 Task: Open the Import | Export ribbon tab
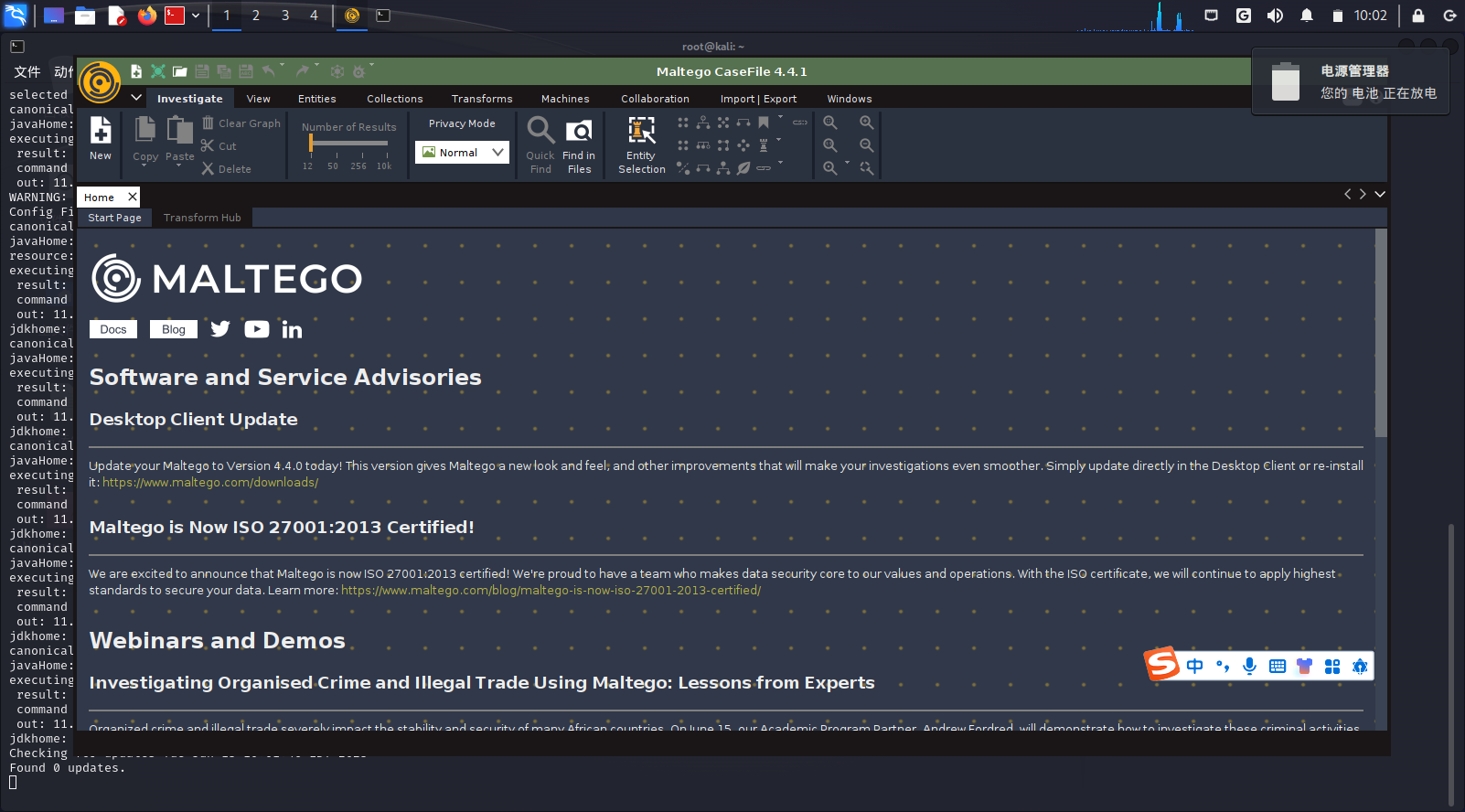(x=758, y=99)
